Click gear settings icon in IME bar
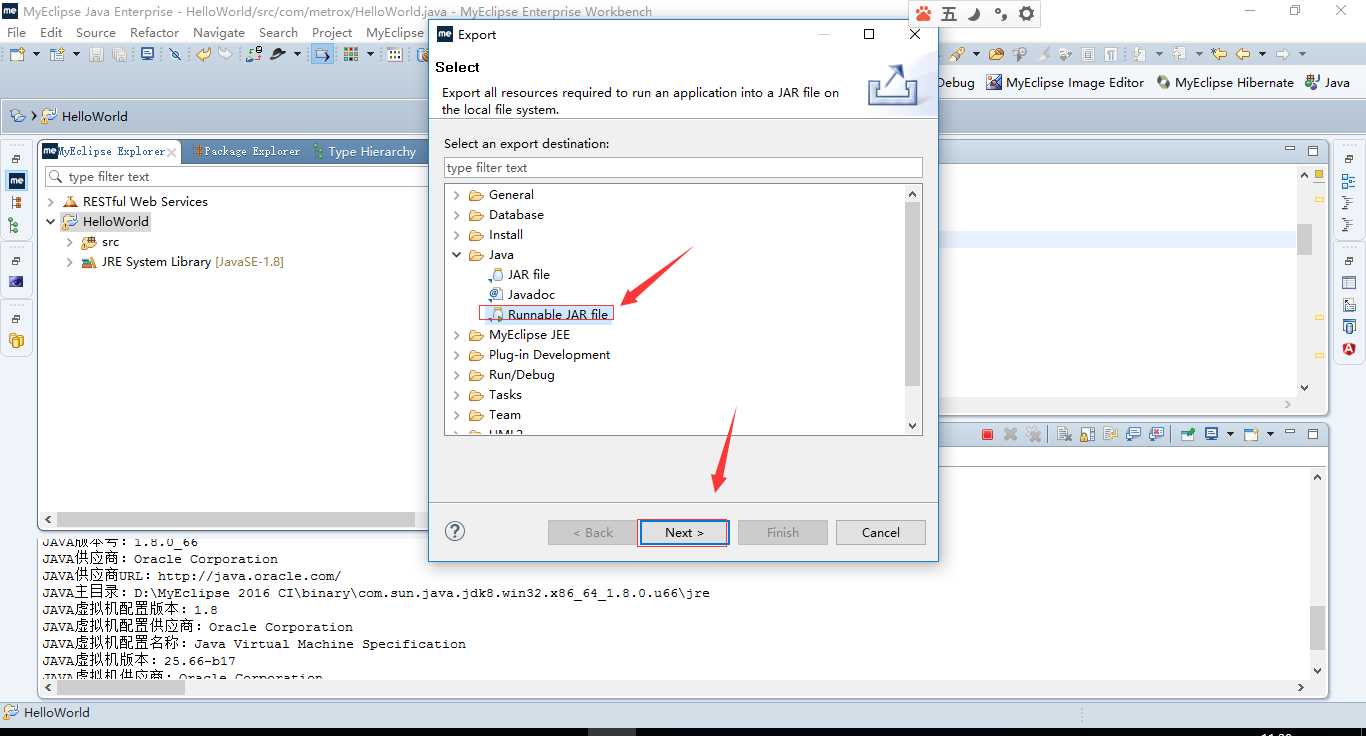This screenshot has width=1366, height=736. (x=1026, y=14)
